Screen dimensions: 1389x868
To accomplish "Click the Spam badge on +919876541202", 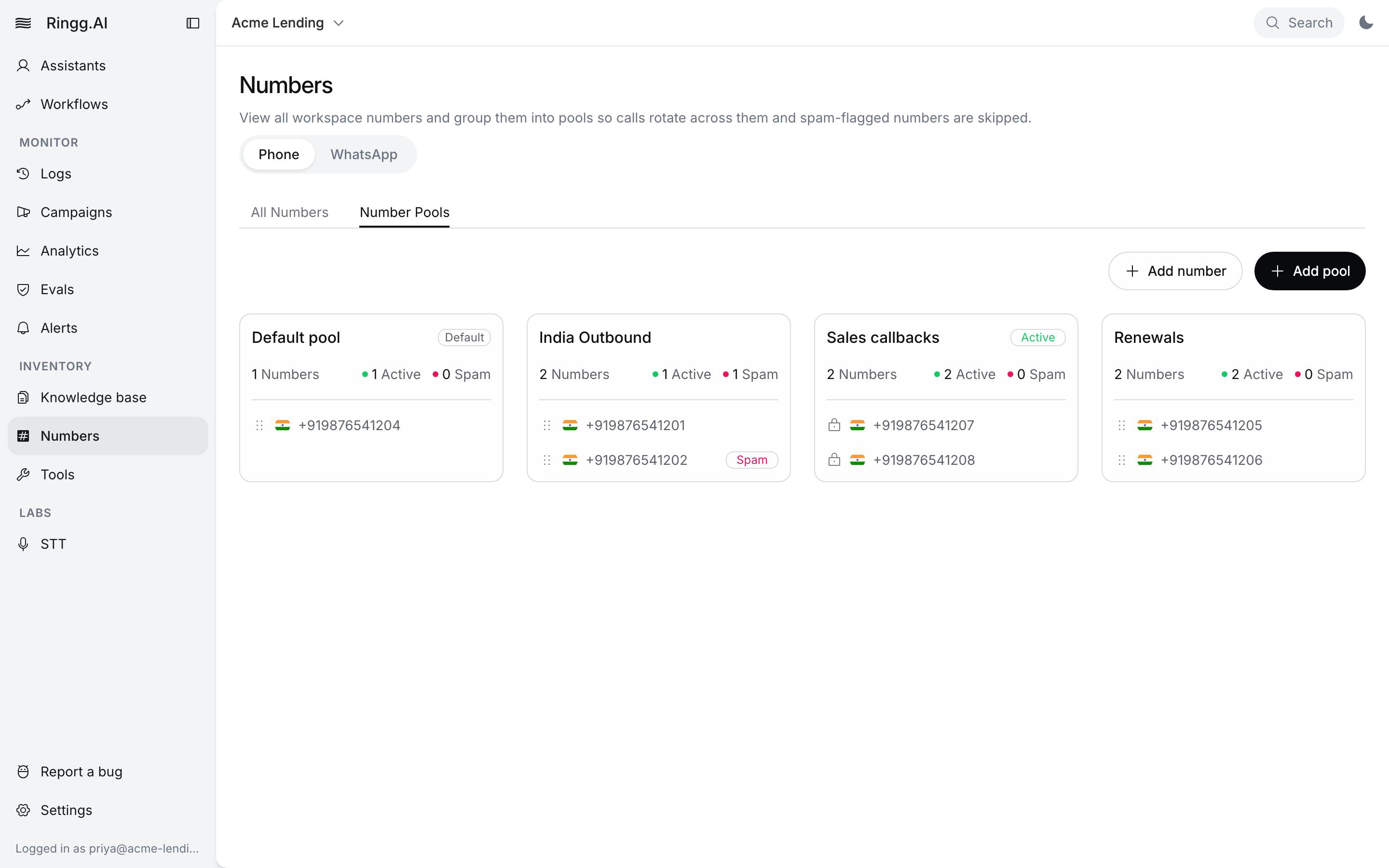I will point(752,460).
